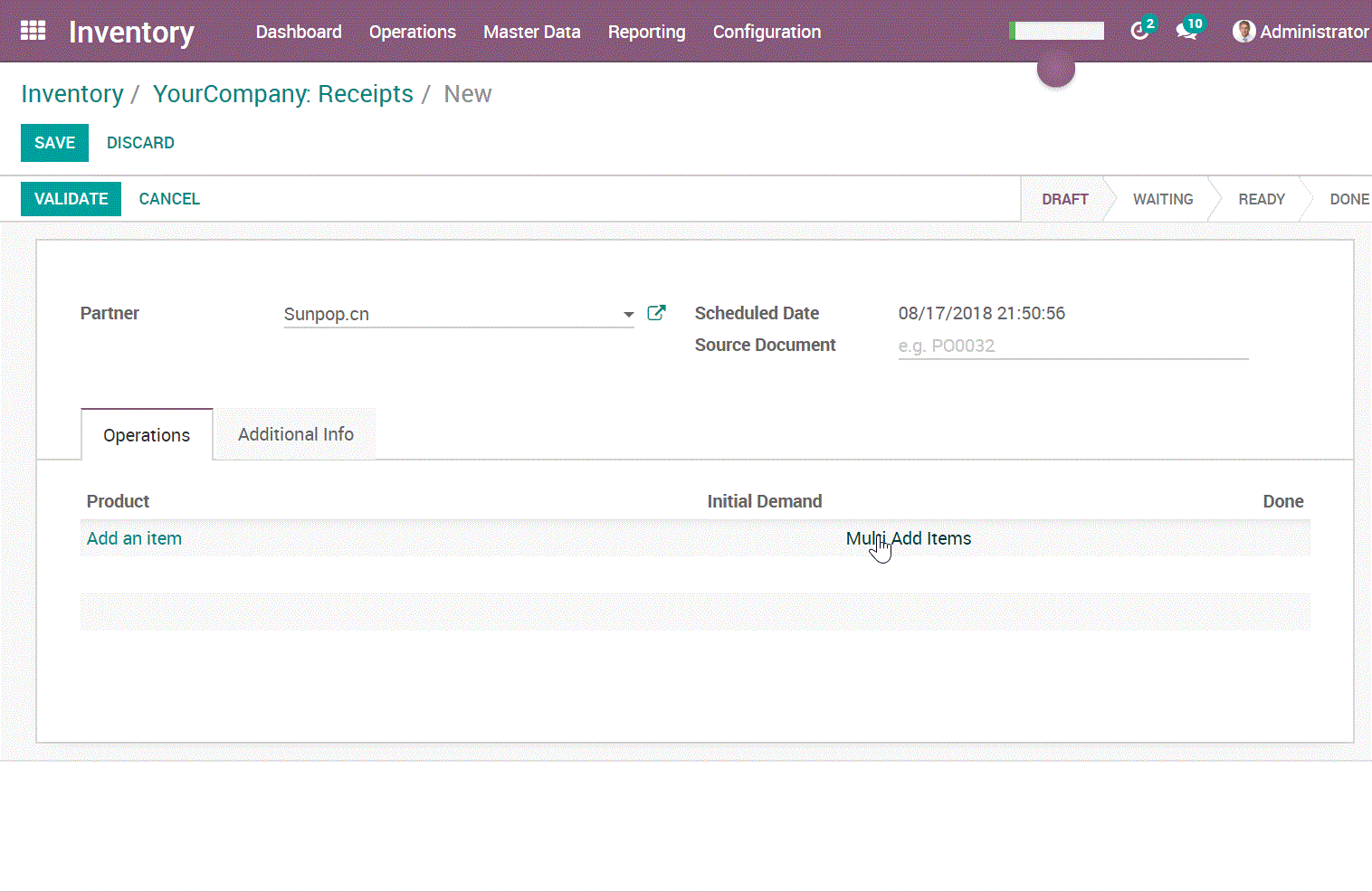Go to the Dashboard menu
The image size is (1372, 892).
tap(299, 32)
